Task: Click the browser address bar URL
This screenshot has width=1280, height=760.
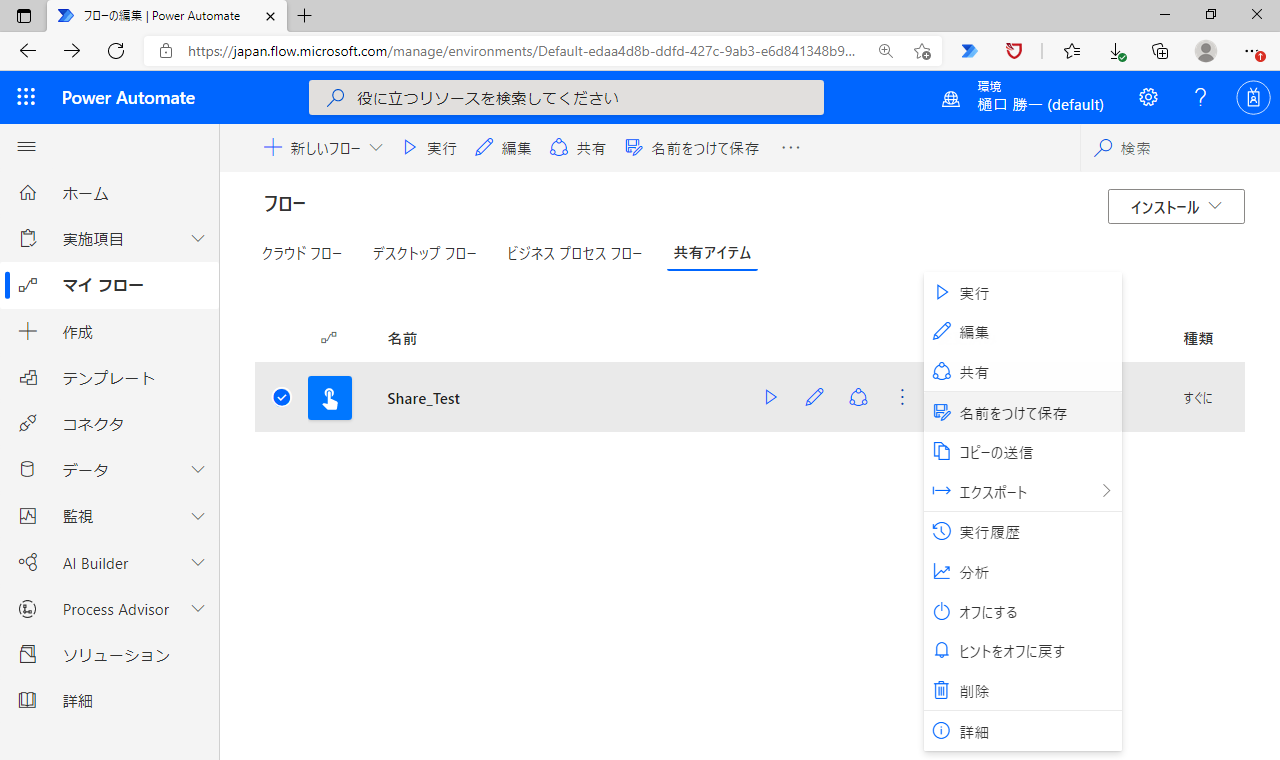Action: [x=521, y=51]
